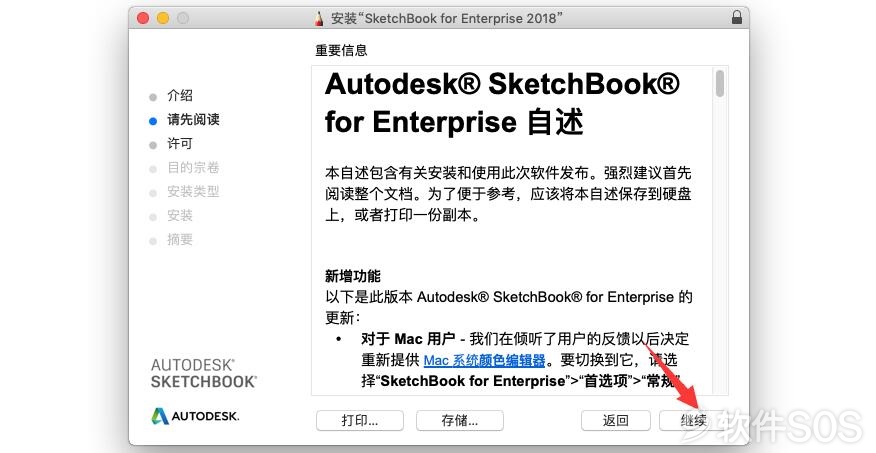Screen dimensions: 876x453
Task: Click the window title 安装 SketchBook for Enterprise 2018
Action: 446,18
